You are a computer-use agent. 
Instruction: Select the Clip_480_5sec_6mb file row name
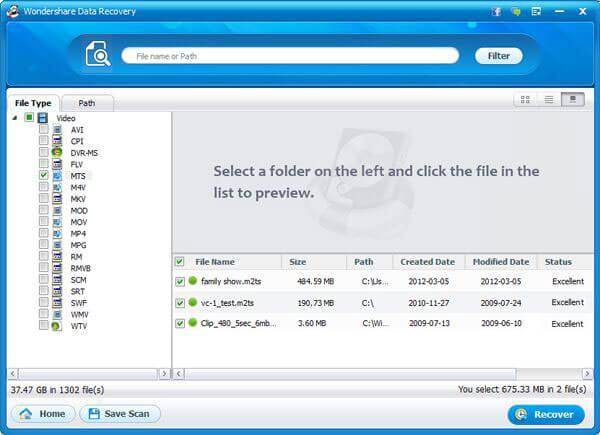coord(238,323)
